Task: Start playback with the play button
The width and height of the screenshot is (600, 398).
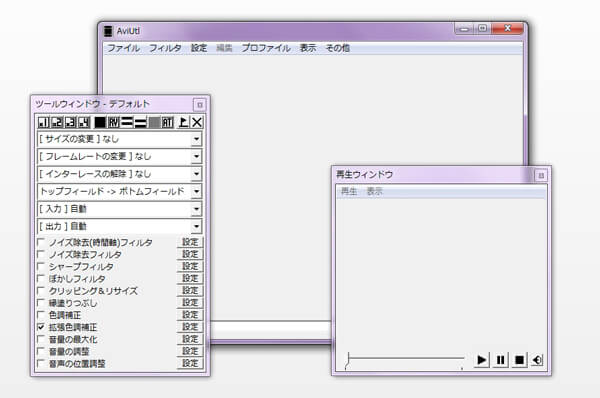Action: tap(481, 360)
